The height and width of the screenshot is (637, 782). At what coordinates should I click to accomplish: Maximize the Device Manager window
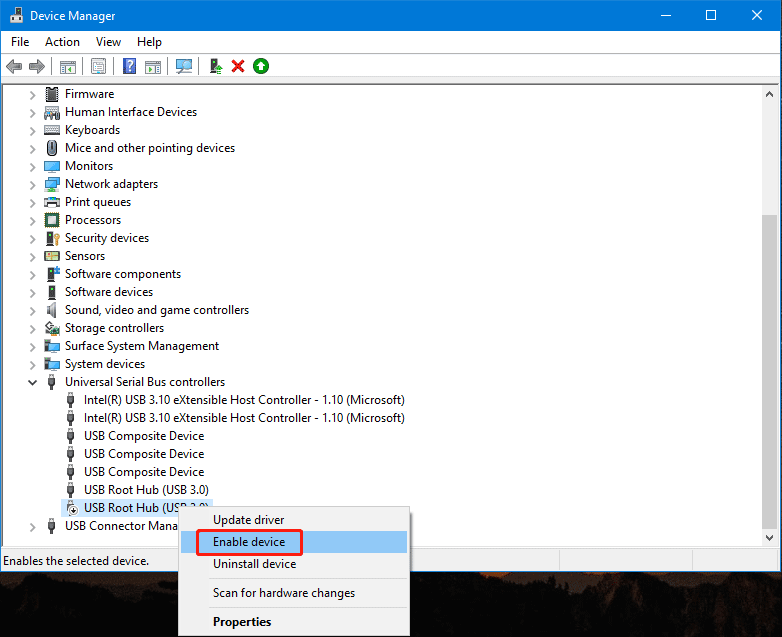(711, 15)
